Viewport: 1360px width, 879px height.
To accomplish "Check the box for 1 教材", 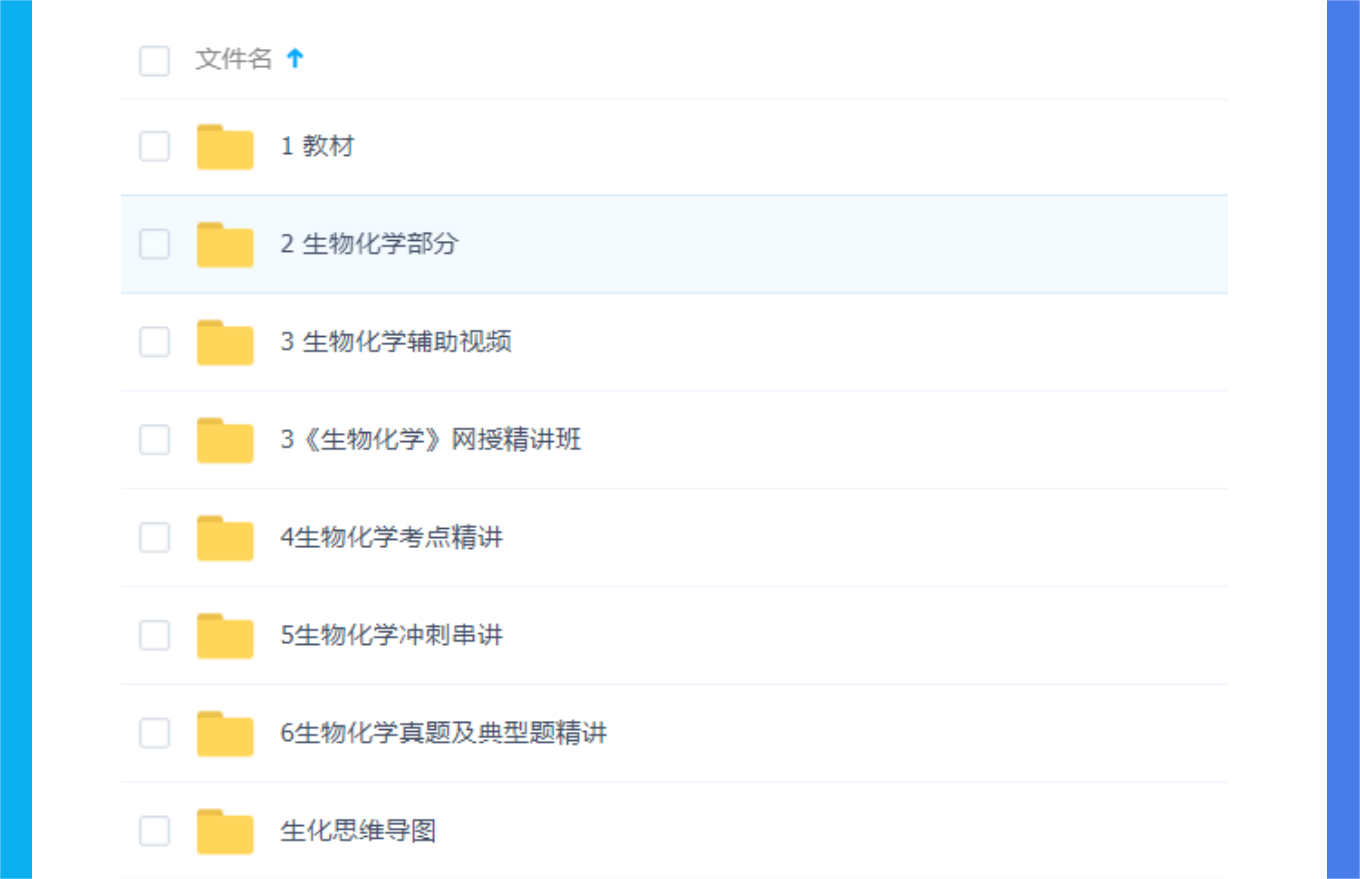I will [x=154, y=146].
